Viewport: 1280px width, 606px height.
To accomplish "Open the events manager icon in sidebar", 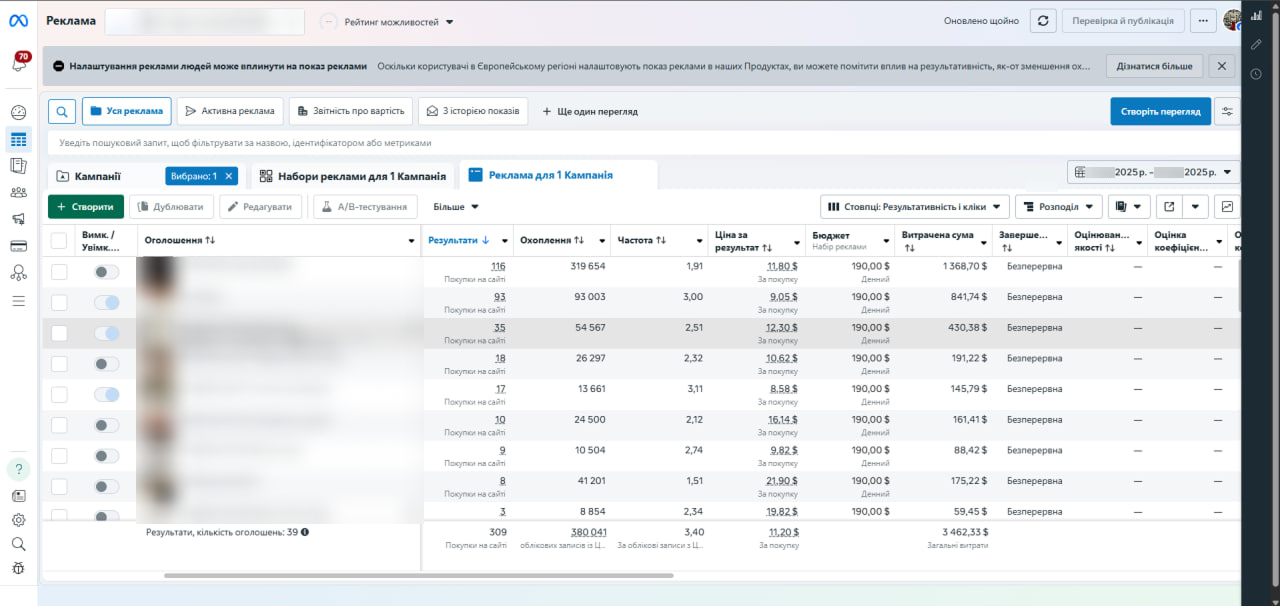I will tap(18, 272).
